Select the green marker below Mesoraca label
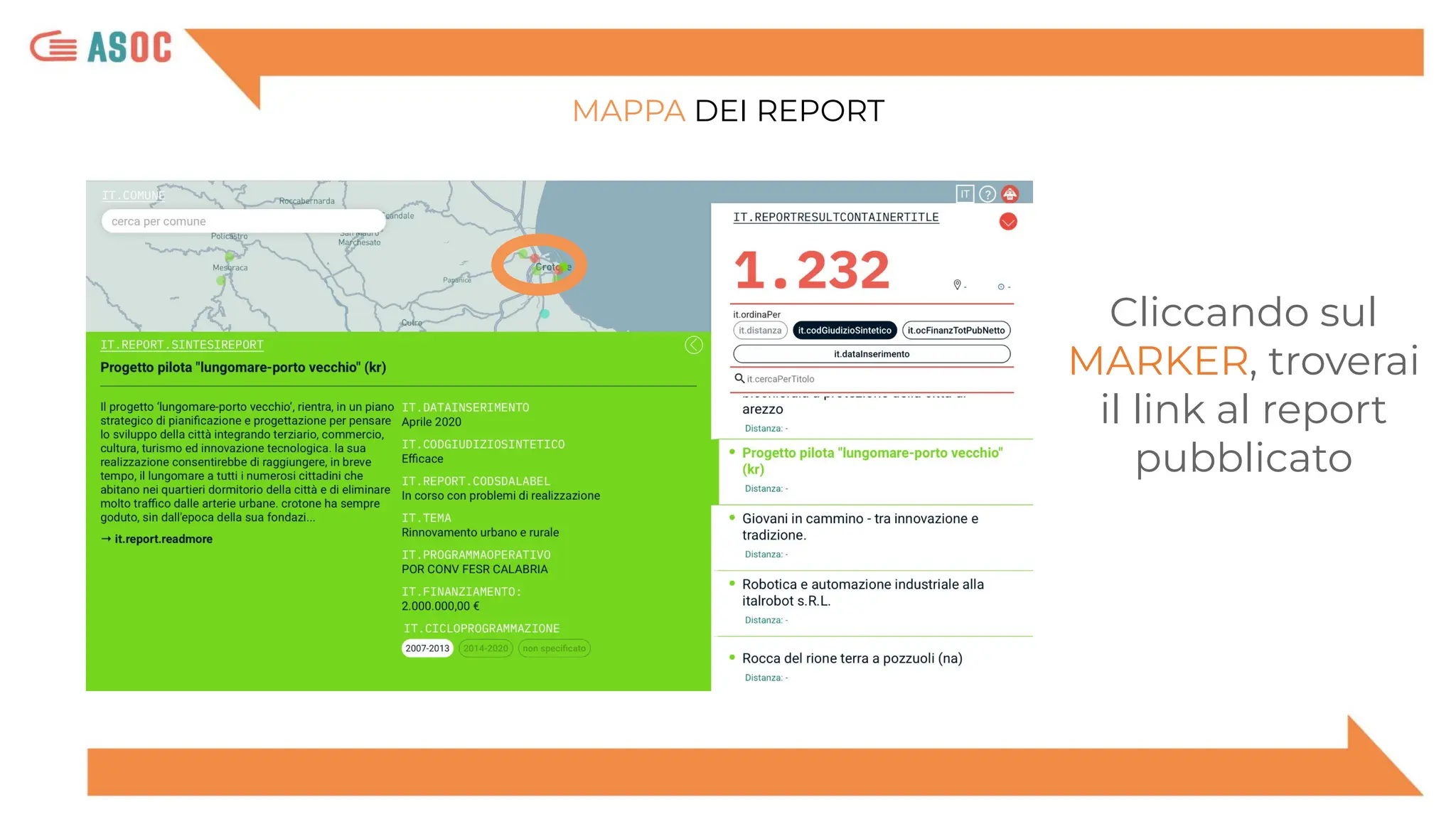Image resolution: width=1456 pixels, height=819 pixels. pyautogui.click(x=221, y=281)
